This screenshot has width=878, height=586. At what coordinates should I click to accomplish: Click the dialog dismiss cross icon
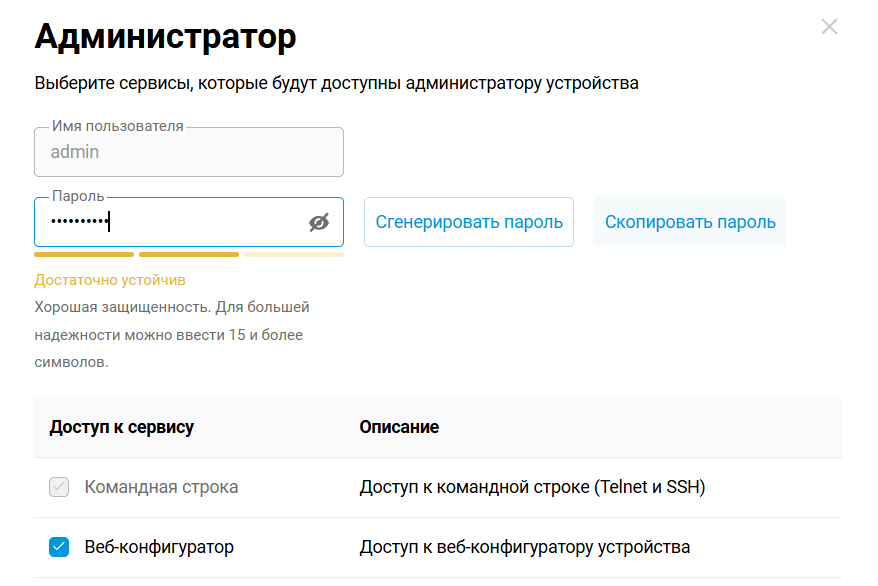click(x=829, y=27)
